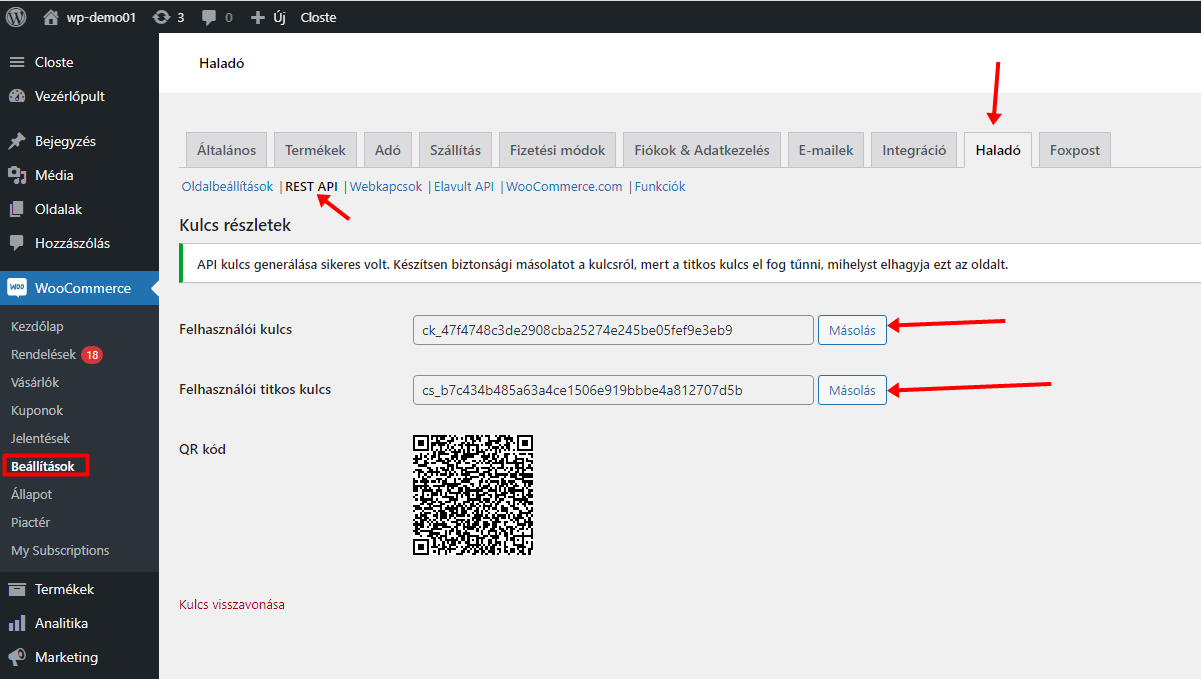This screenshot has height=679, width=1201.
Task: Open Marketing megaphone icon
Action: [x=17, y=657]
